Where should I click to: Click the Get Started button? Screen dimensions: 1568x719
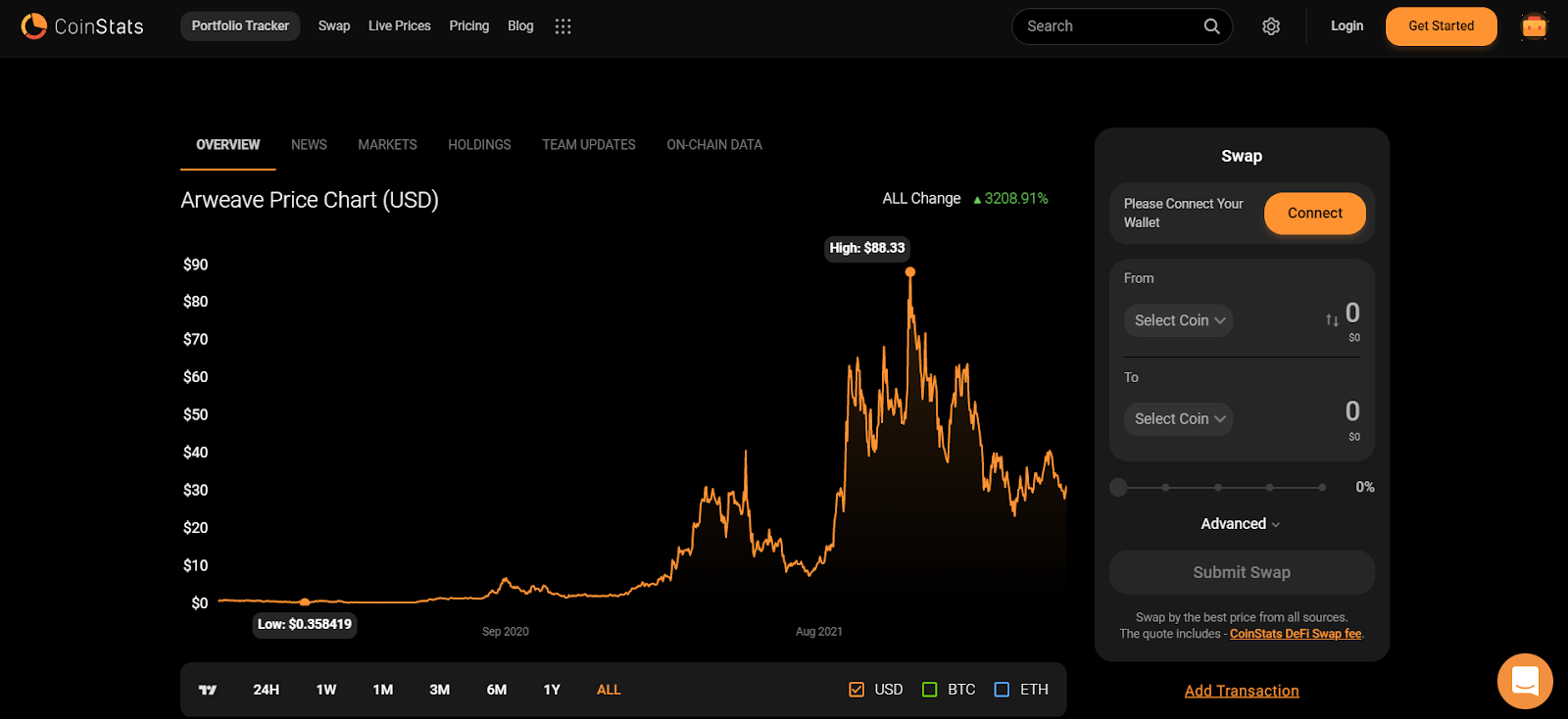tap(1441, 26)
